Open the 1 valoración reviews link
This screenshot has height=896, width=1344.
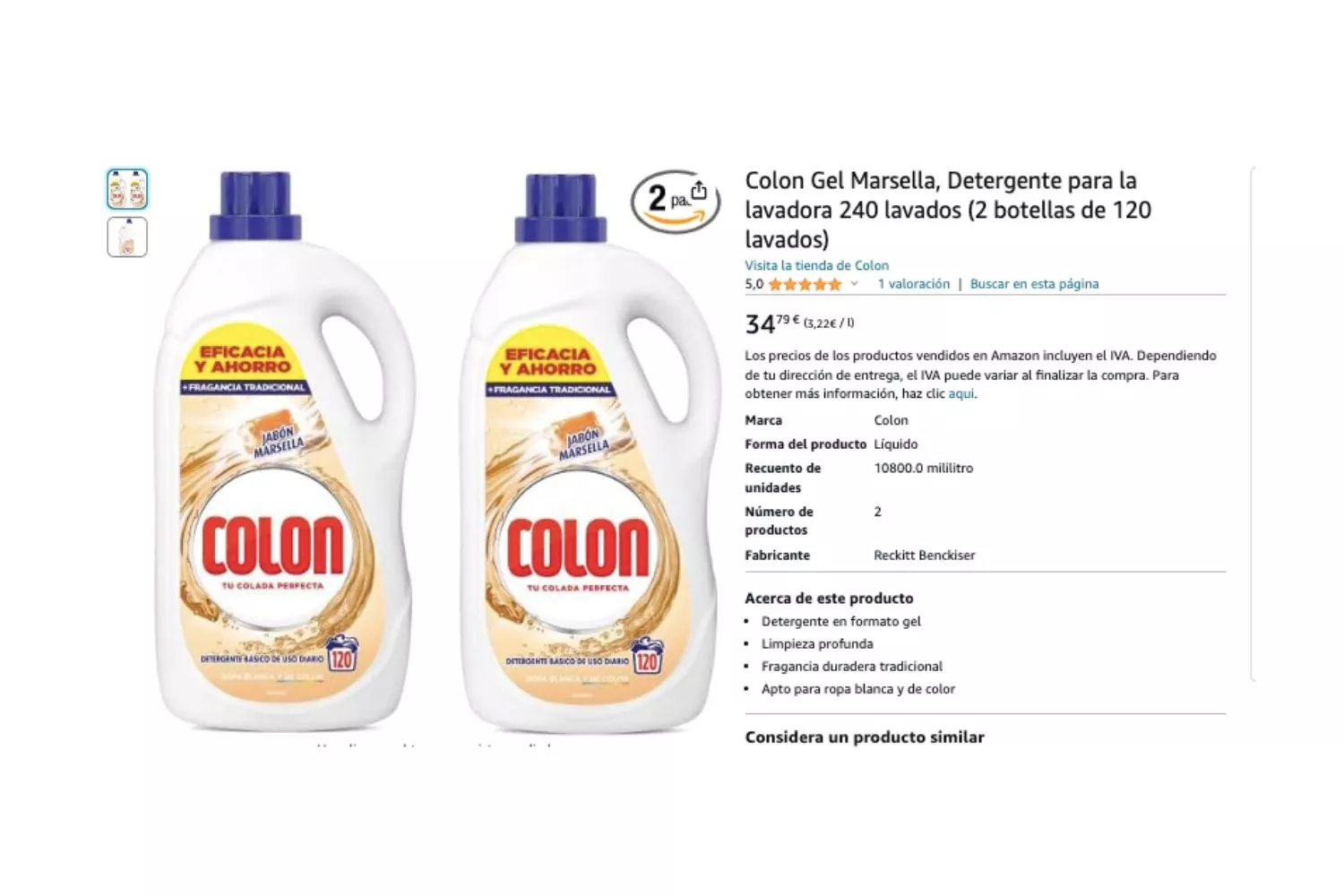tap(913, 284)
